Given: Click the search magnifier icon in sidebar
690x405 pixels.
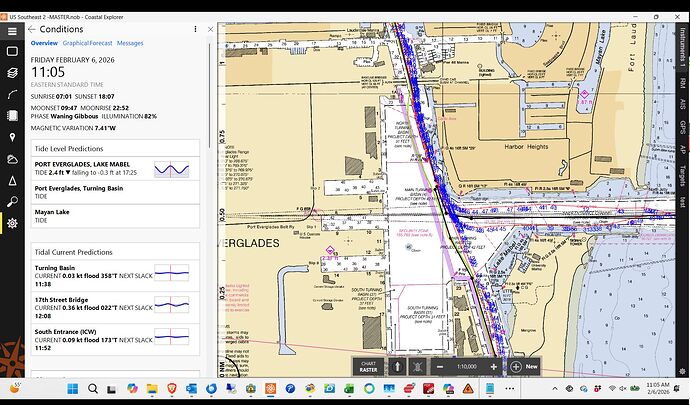Looking at the screenshot, I should (x=11, y=201).
